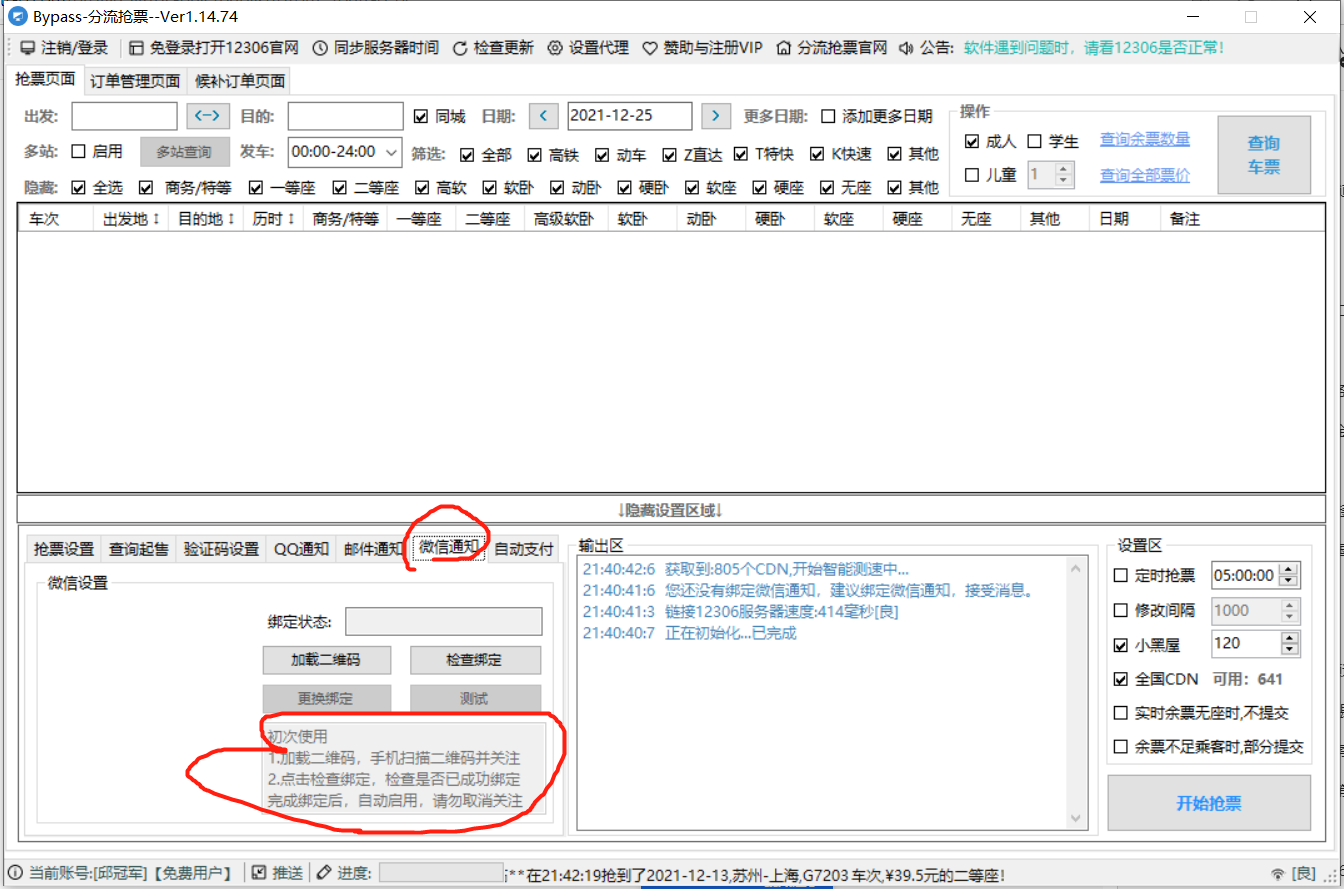Click the pencil icon beside 进度
Screen dimensions: 1344x889
click(x=324, y=873)
